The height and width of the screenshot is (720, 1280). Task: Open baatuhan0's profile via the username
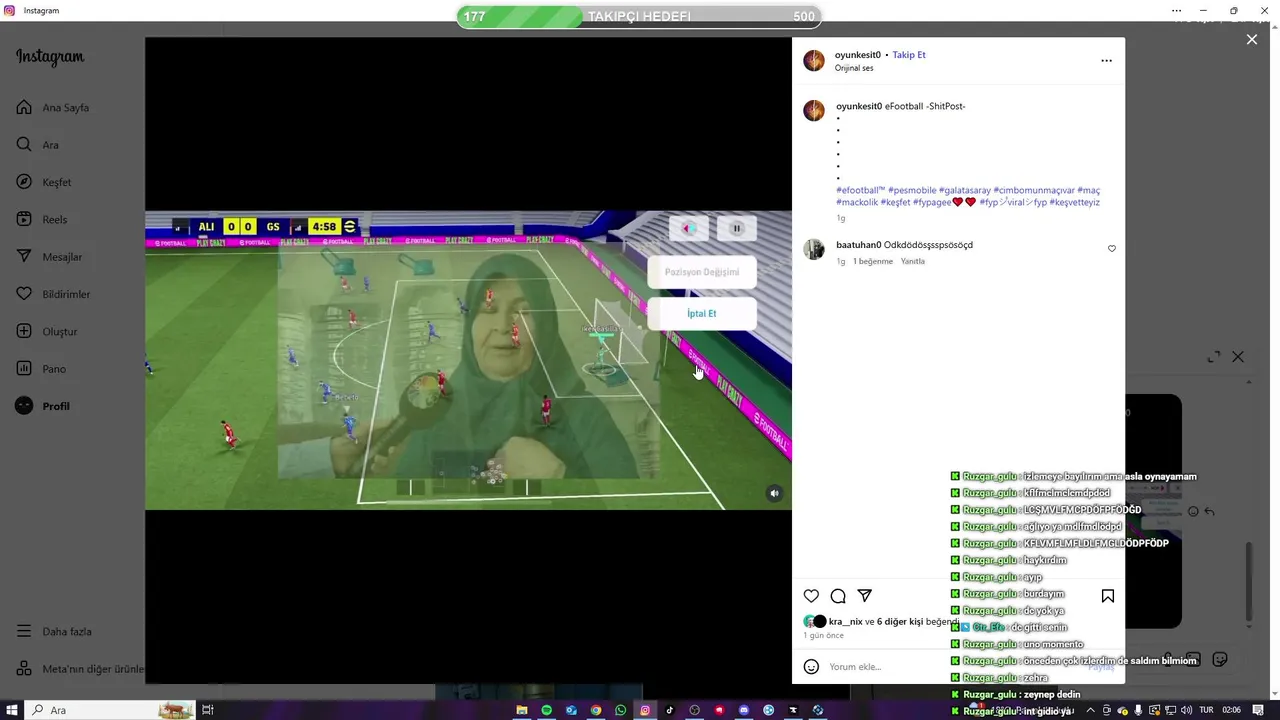point(859,245)
